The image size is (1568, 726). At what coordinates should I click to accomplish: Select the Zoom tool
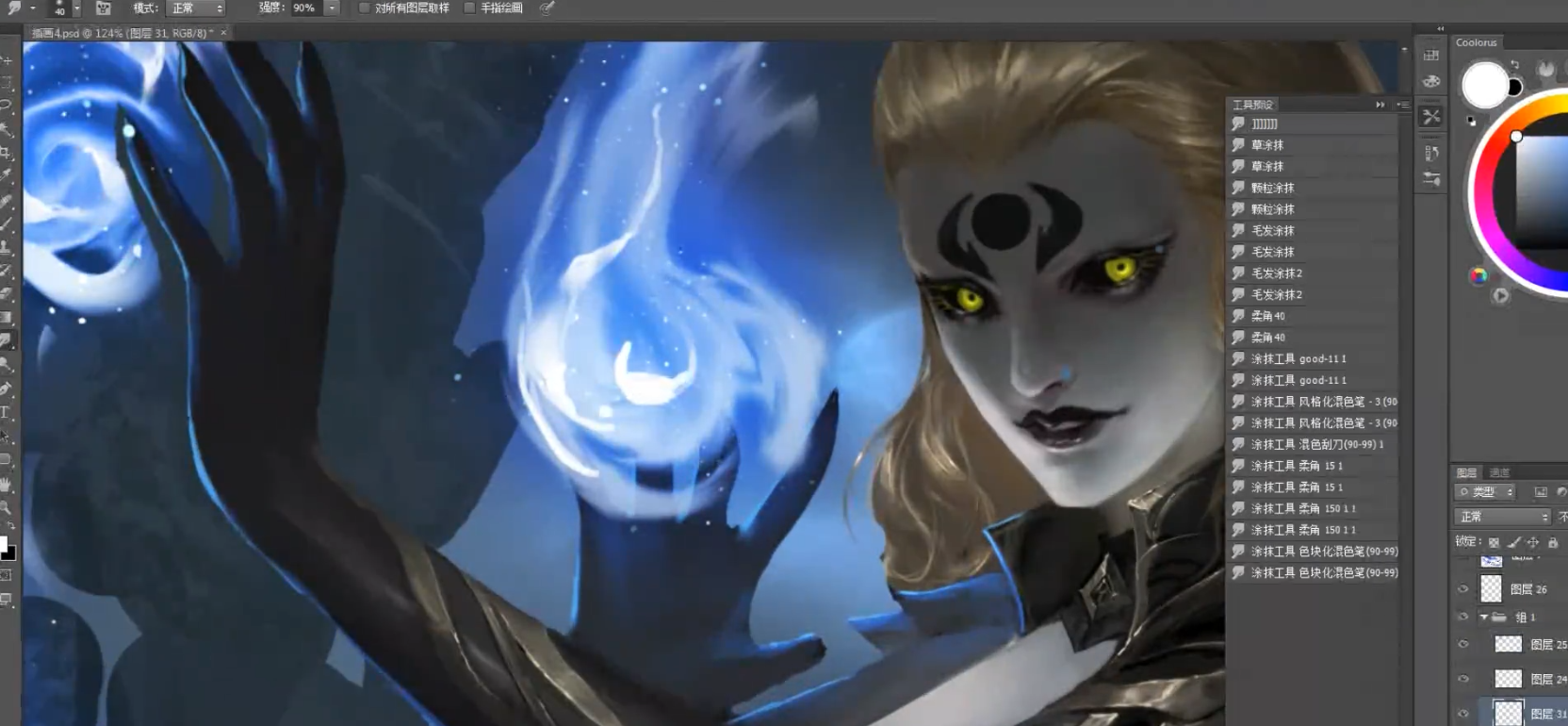point(7,507)
